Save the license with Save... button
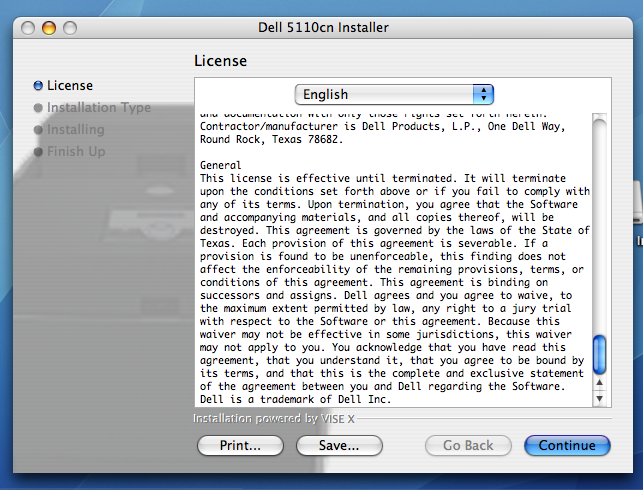 tap(339, 445)
